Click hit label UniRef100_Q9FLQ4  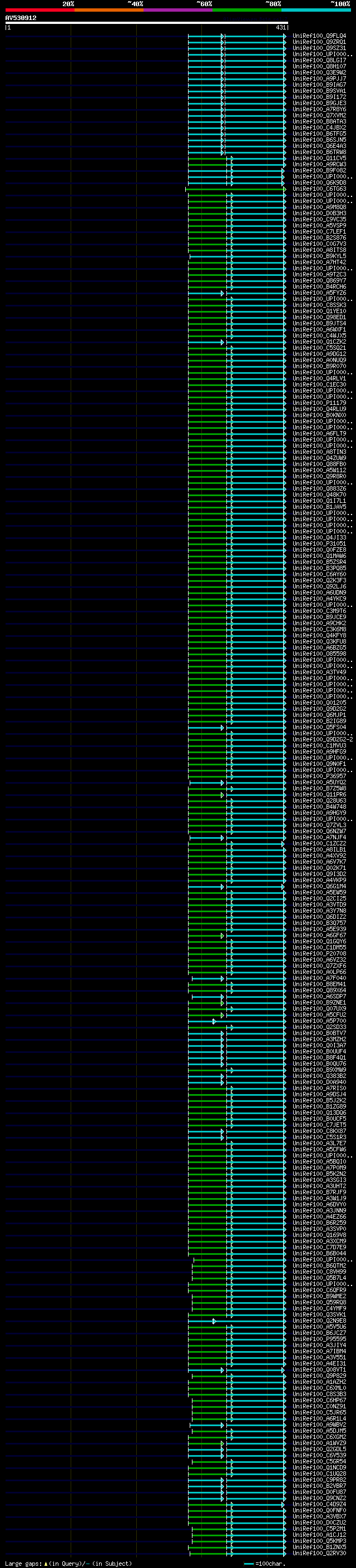tap(319, 37)
